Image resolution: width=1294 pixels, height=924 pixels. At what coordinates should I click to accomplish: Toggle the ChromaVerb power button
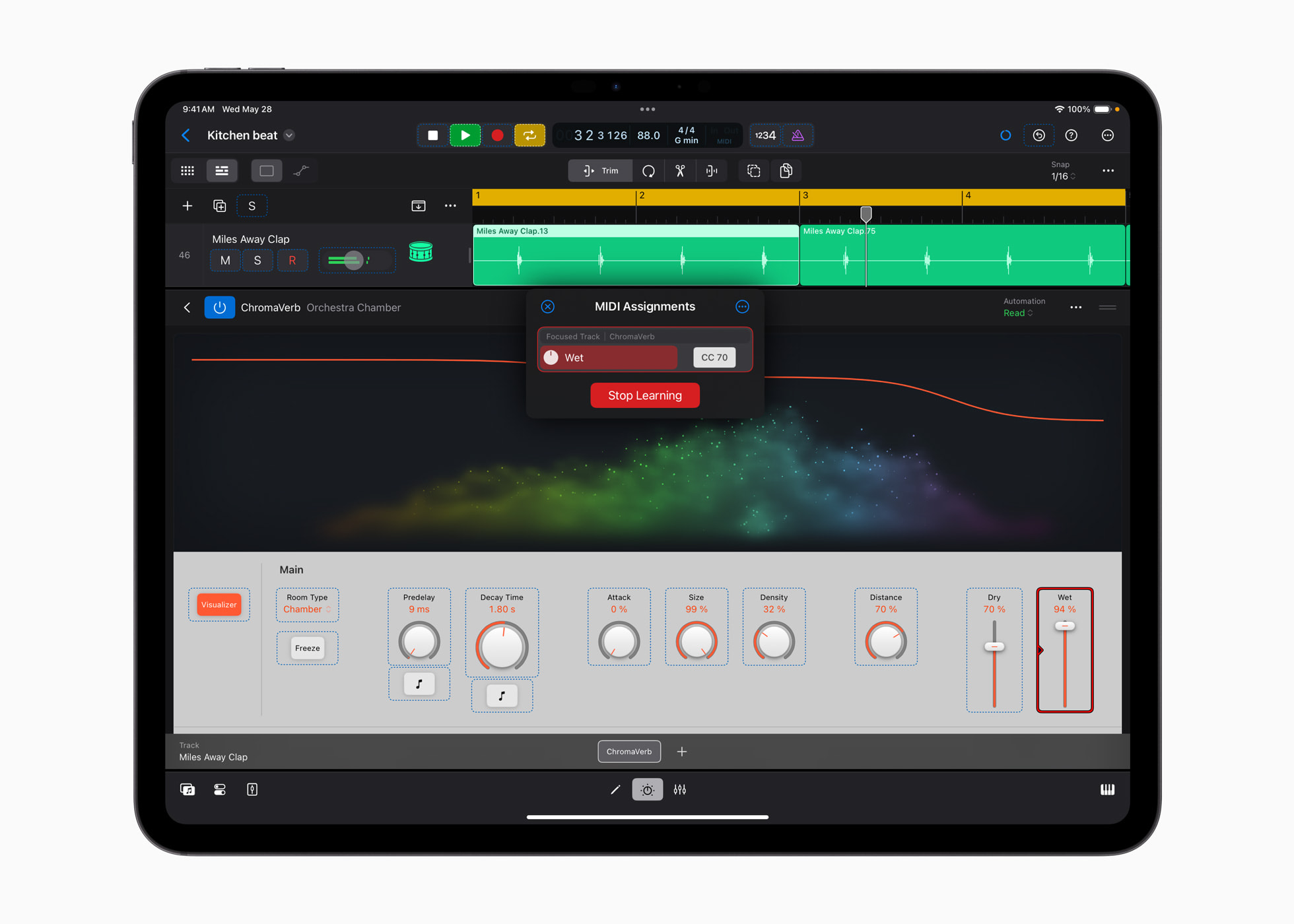219,307
